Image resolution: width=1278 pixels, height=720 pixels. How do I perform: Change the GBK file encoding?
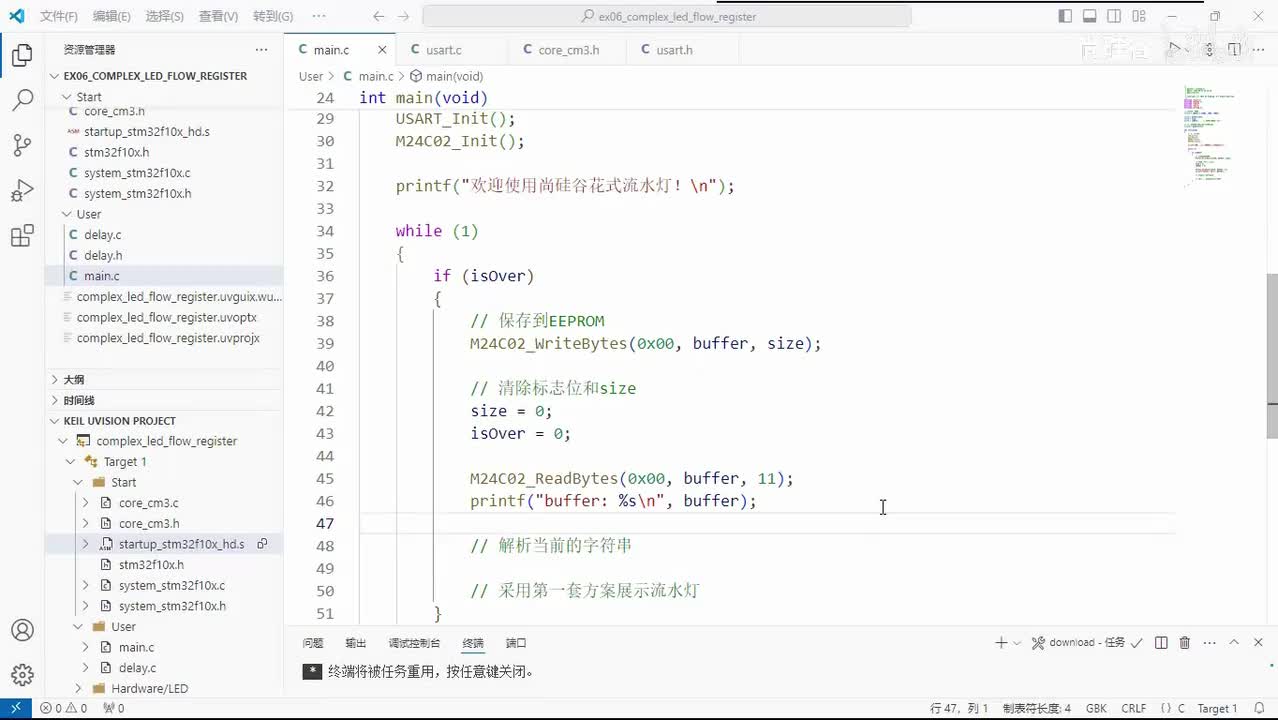pyautogui.click(x=1096, y=708)
